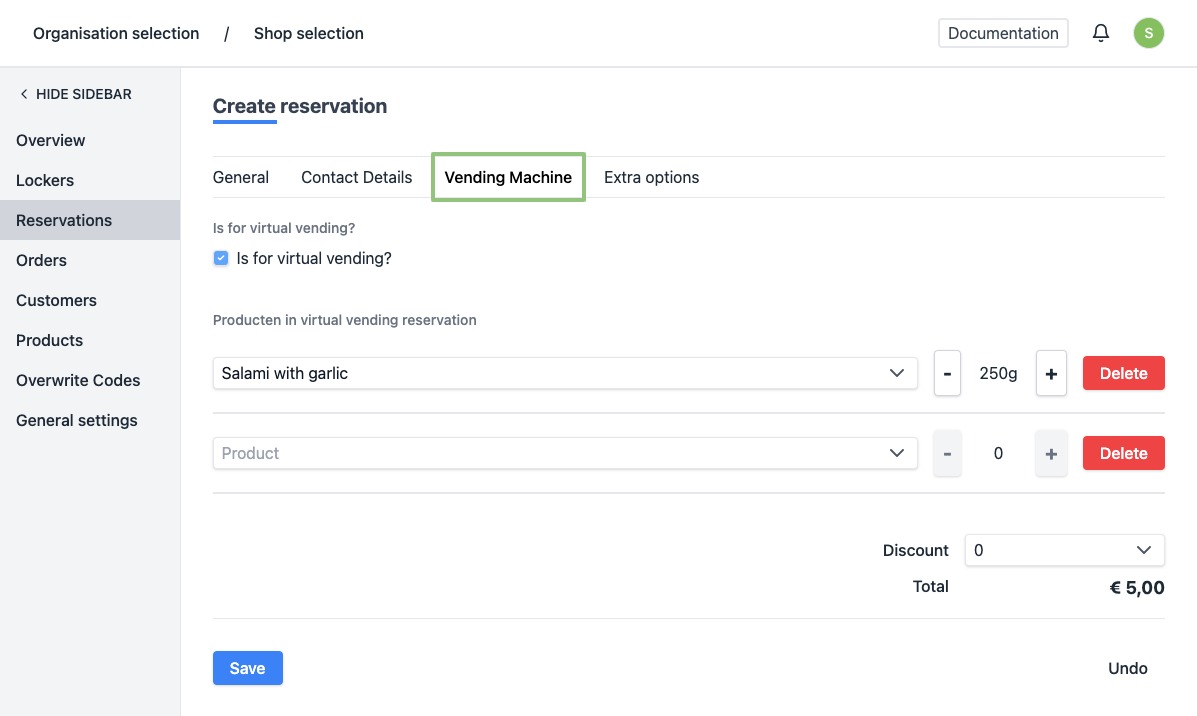Switch to the Contact Details tab

click(x=356, y=177)
